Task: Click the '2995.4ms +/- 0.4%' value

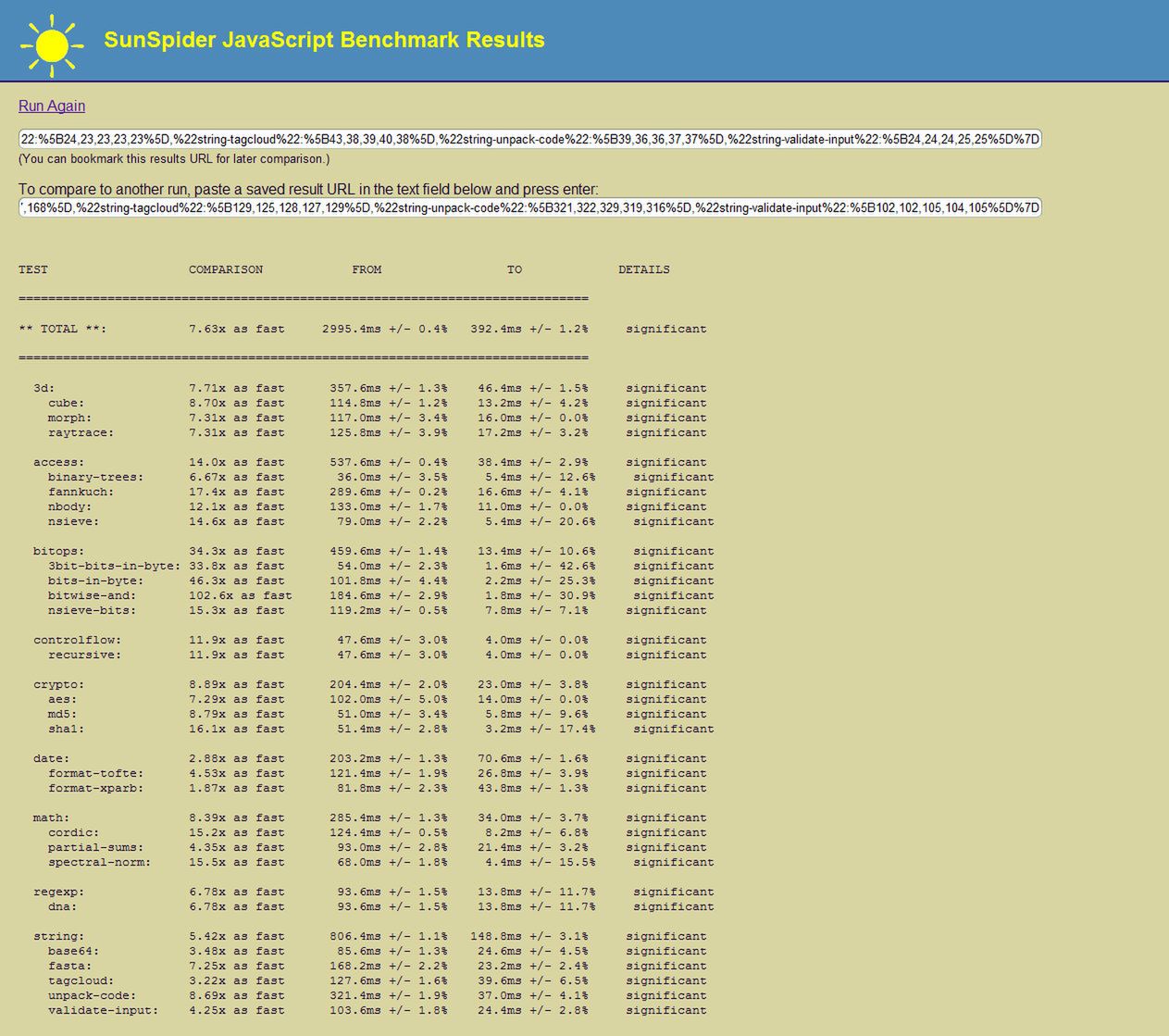Action: tap(385, 330)
